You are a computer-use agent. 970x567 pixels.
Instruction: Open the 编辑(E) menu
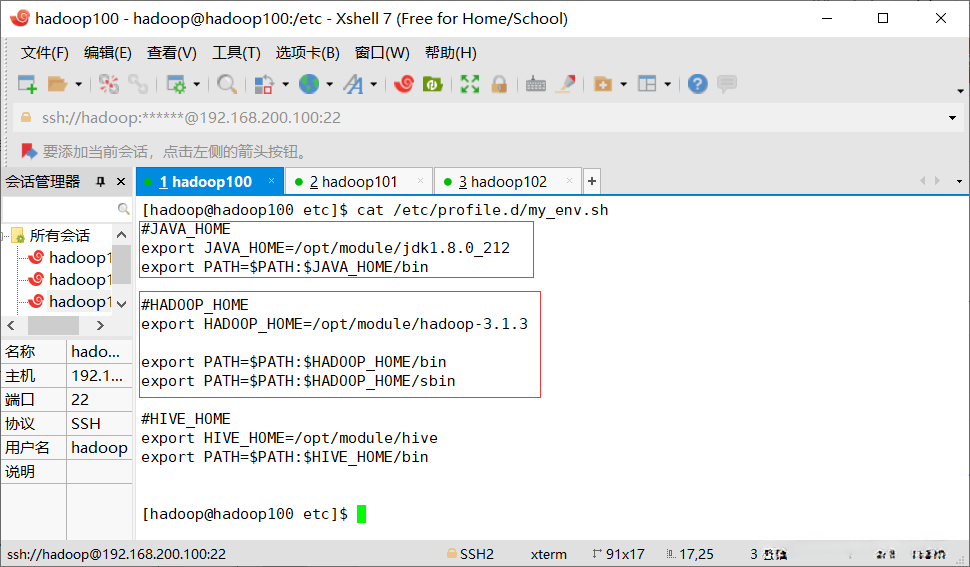(x=108, y=53)
